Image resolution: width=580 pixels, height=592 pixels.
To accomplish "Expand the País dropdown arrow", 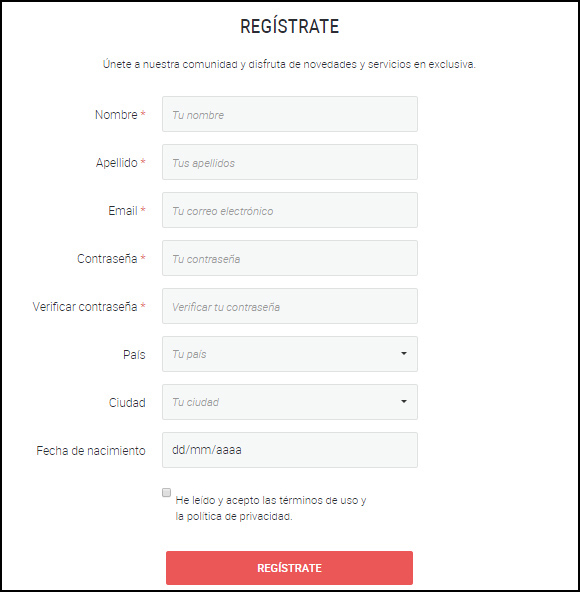I will click(x=404, y=354).
